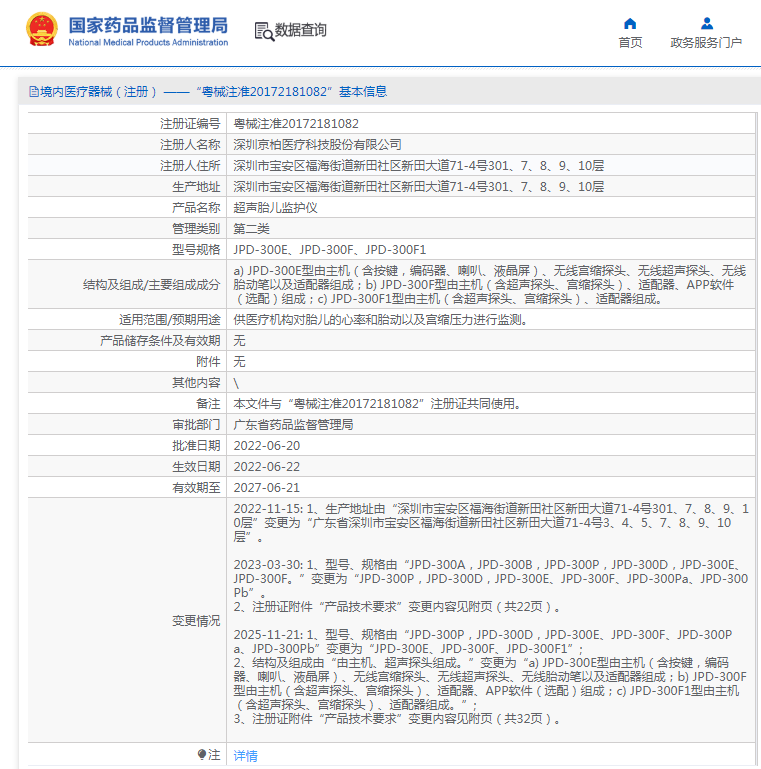Click the 数据查询 magnifier icon
Screen dimensions: 761x769
pyautogui.click(x=264, y=31)
